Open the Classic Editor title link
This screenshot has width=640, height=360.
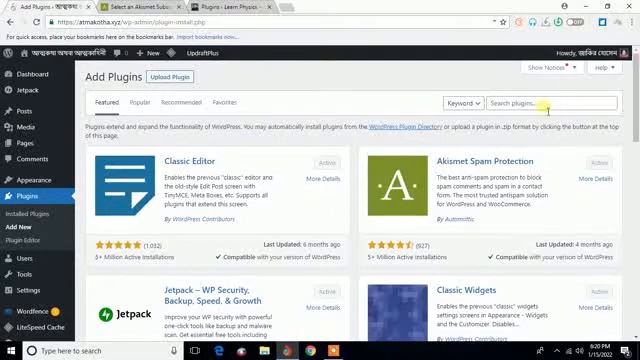click(x=189, y=161)
